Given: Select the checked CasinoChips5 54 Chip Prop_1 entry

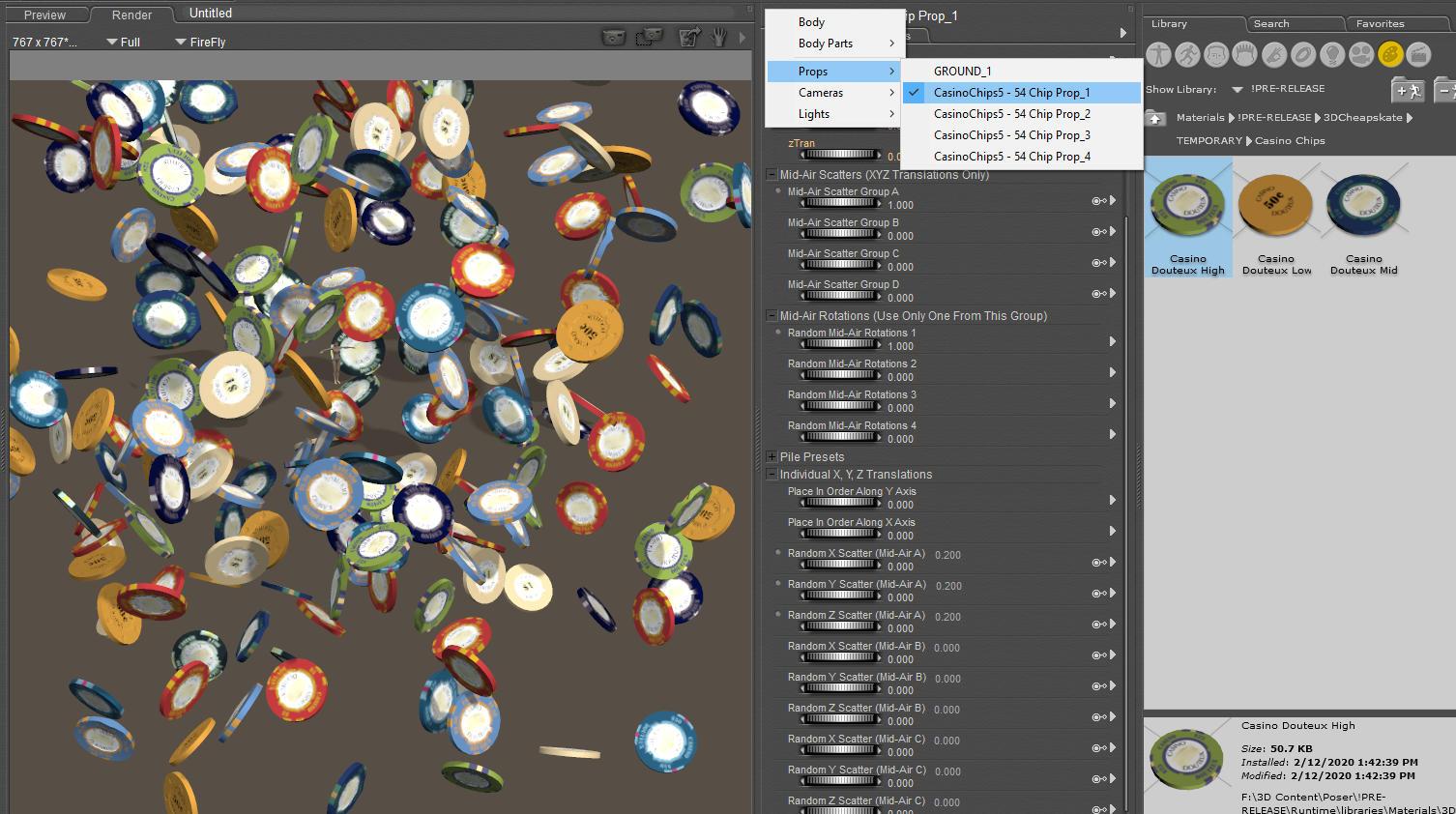Looking at the screenshot, I should pyautogui.click(x=1011, y=93).
